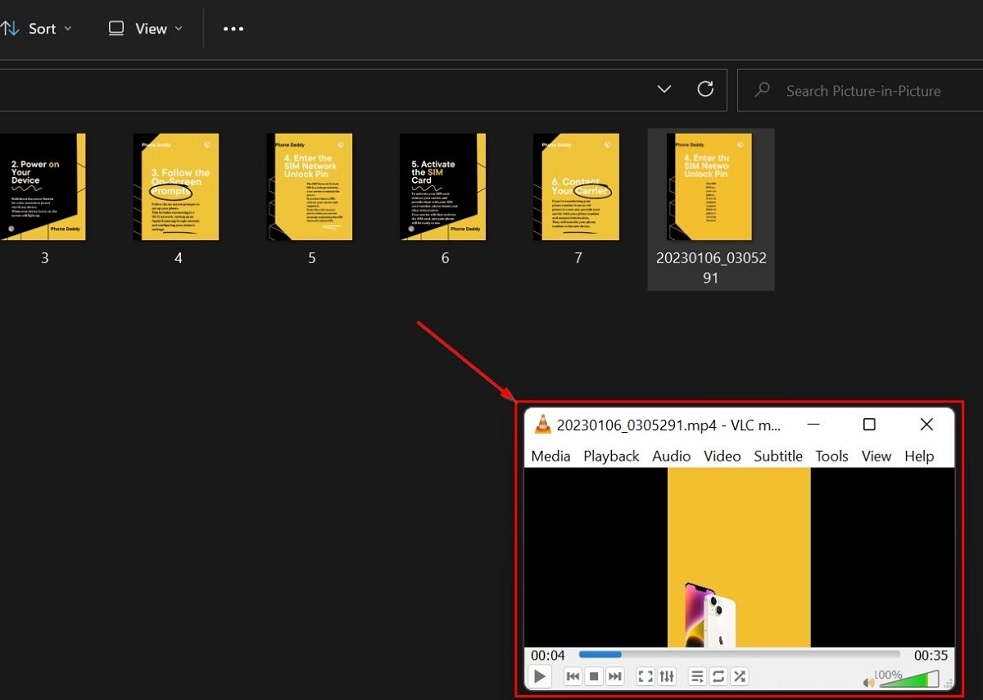The height and width of the screenshot is (700, 983).
Task: Click the next media icon
Action: [615, 676]
